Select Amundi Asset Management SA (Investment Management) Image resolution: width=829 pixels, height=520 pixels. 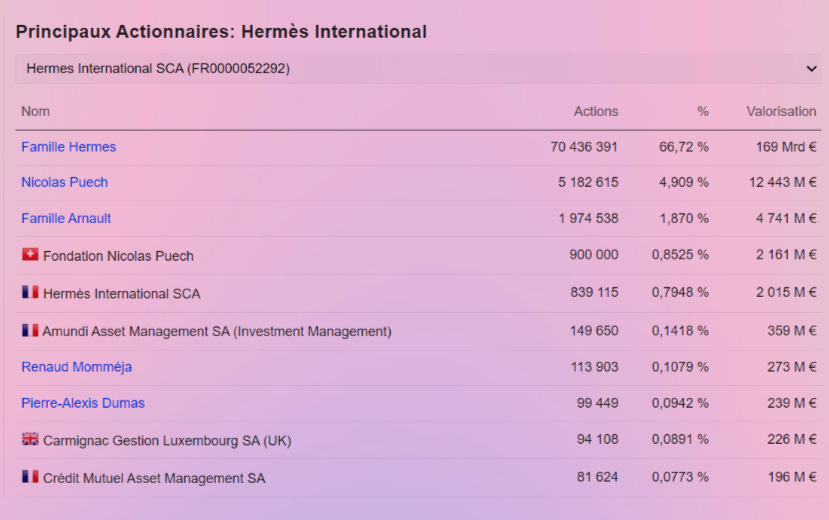click(217, 331)
